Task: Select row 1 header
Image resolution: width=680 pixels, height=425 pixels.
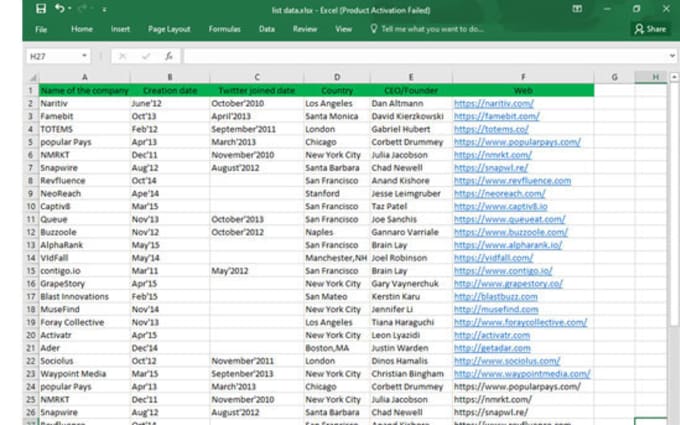Action: point(31,91)
